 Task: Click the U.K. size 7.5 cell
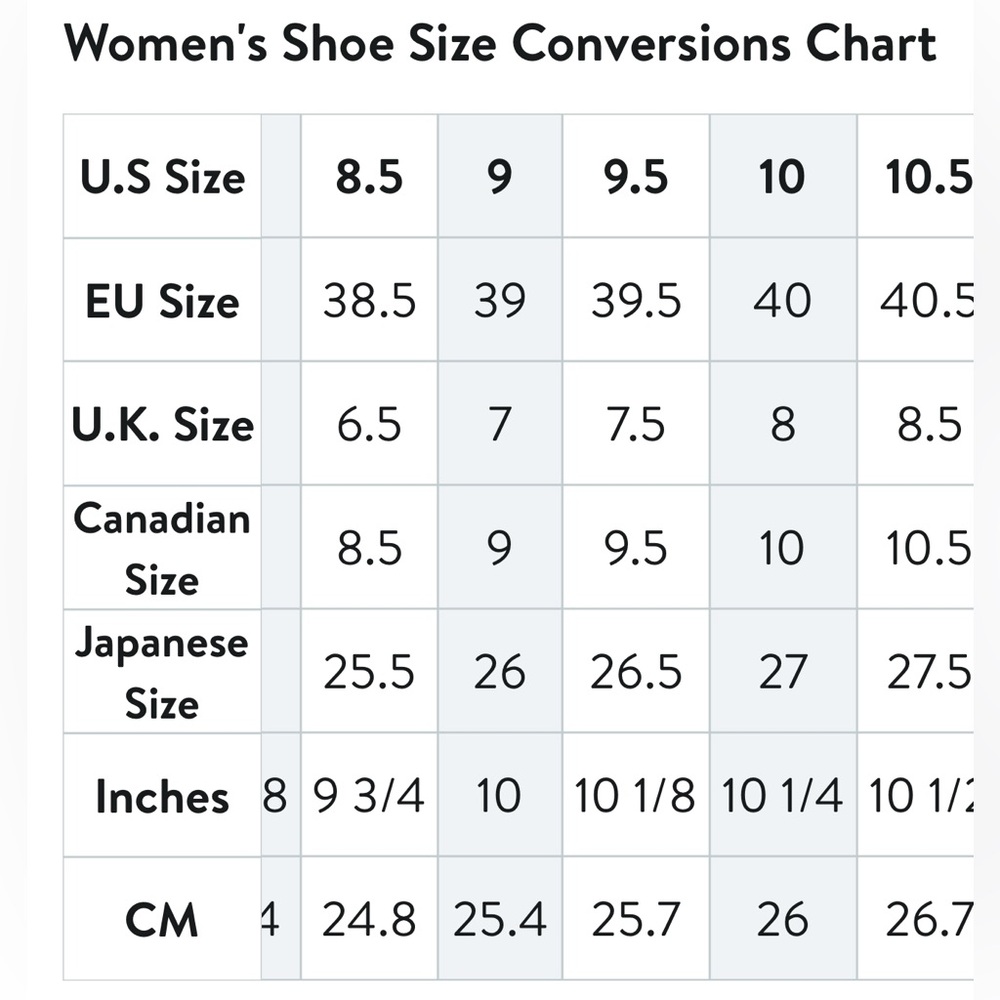636,423
